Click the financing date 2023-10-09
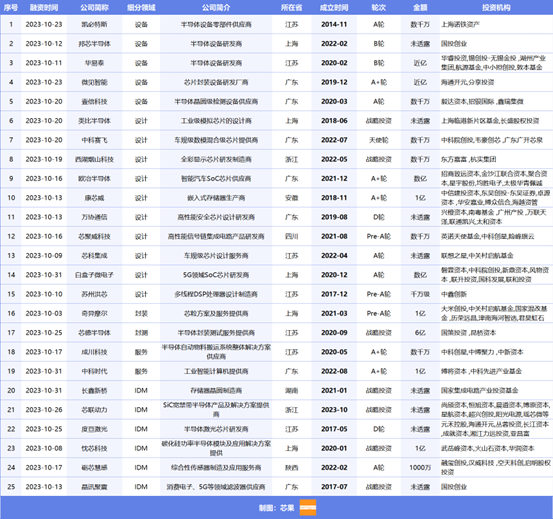This screenshot has width=553, height=519. [x=44, y=256]
